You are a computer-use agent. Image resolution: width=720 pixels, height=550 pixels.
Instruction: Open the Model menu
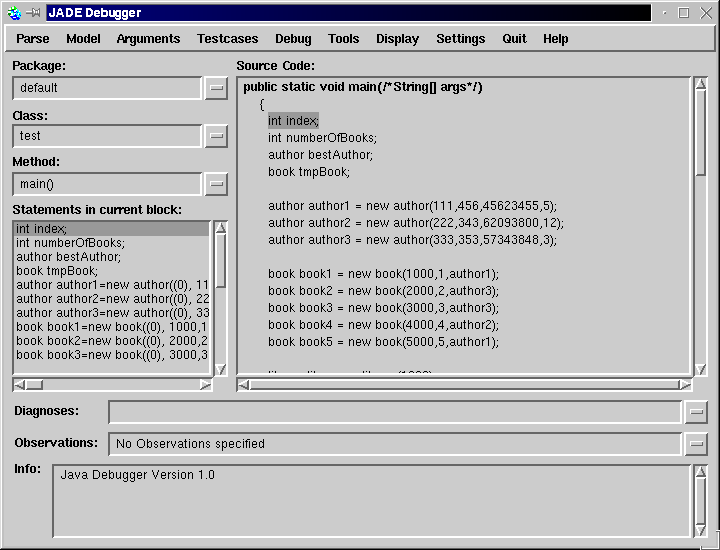(x=83, y=39)
